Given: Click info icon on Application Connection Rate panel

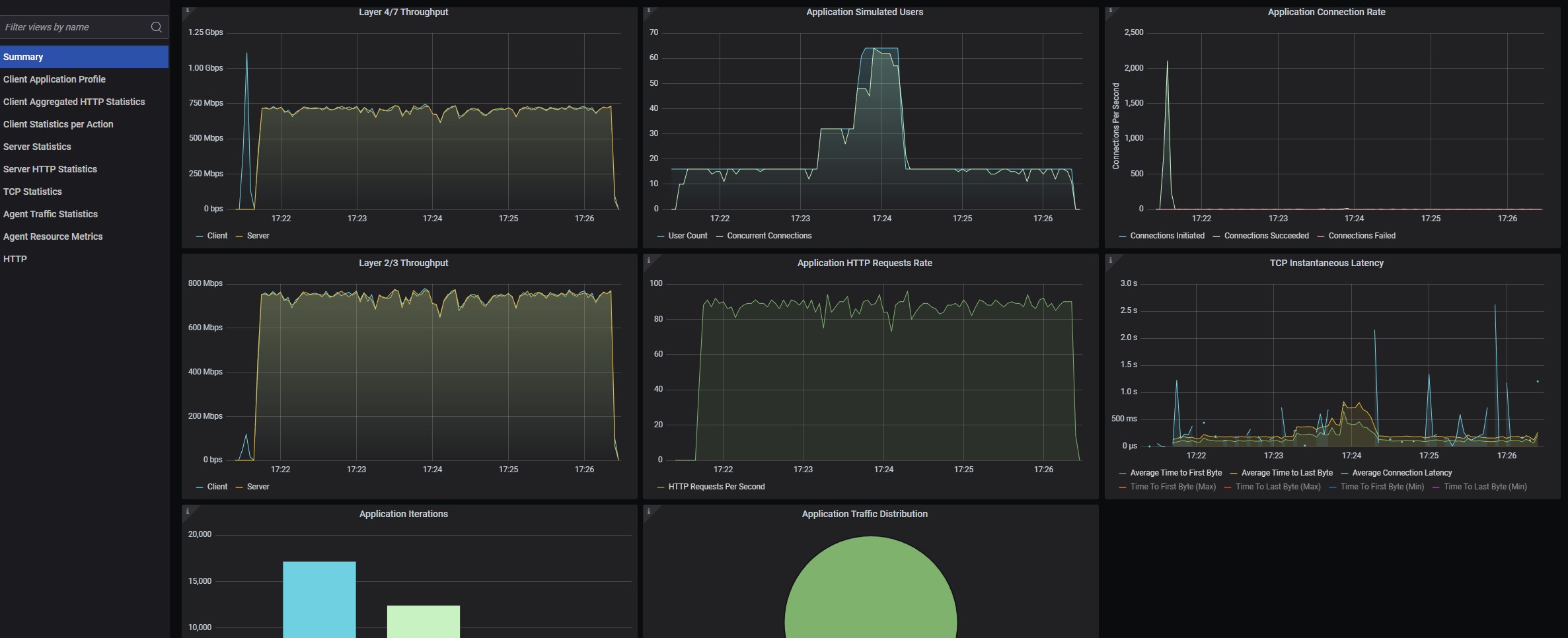Looking at the screenshot, I should 1110,11.
